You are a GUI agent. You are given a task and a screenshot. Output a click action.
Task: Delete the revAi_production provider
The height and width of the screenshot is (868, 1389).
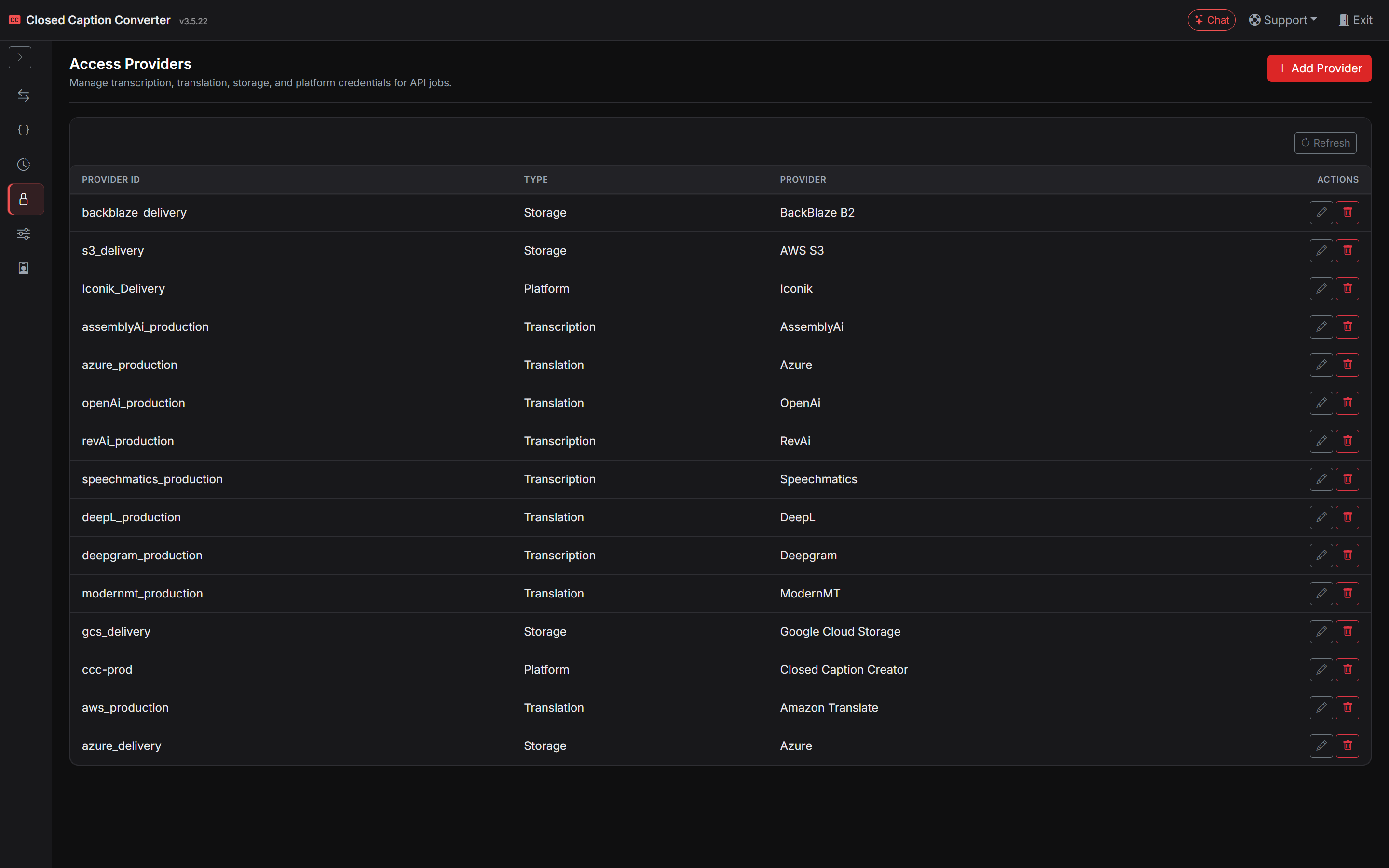coord(1347,441)
